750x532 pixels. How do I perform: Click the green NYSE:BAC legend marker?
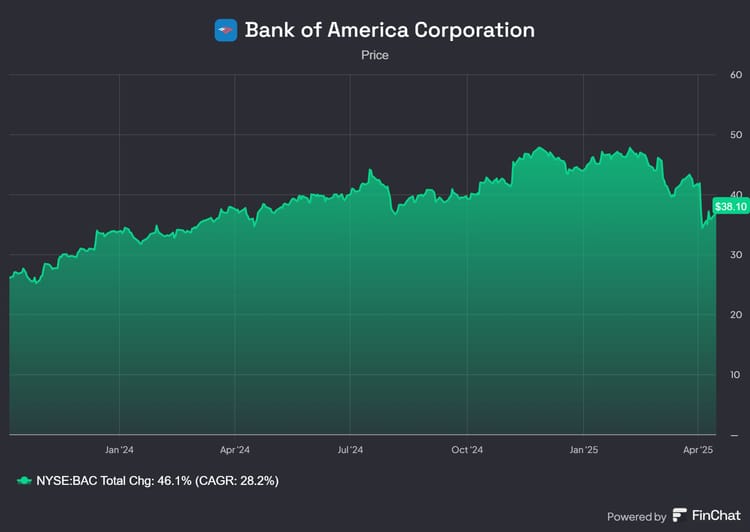point(24,481)
